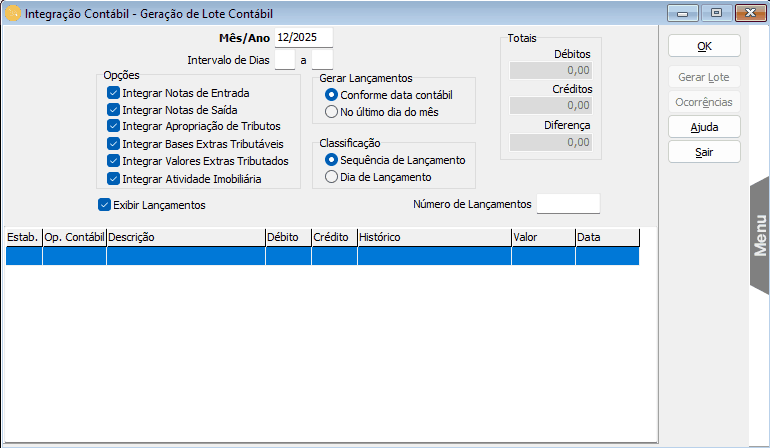Uncheck Integrar Valores Extras Tributados
770x448 pixels.
coord(113,161)
